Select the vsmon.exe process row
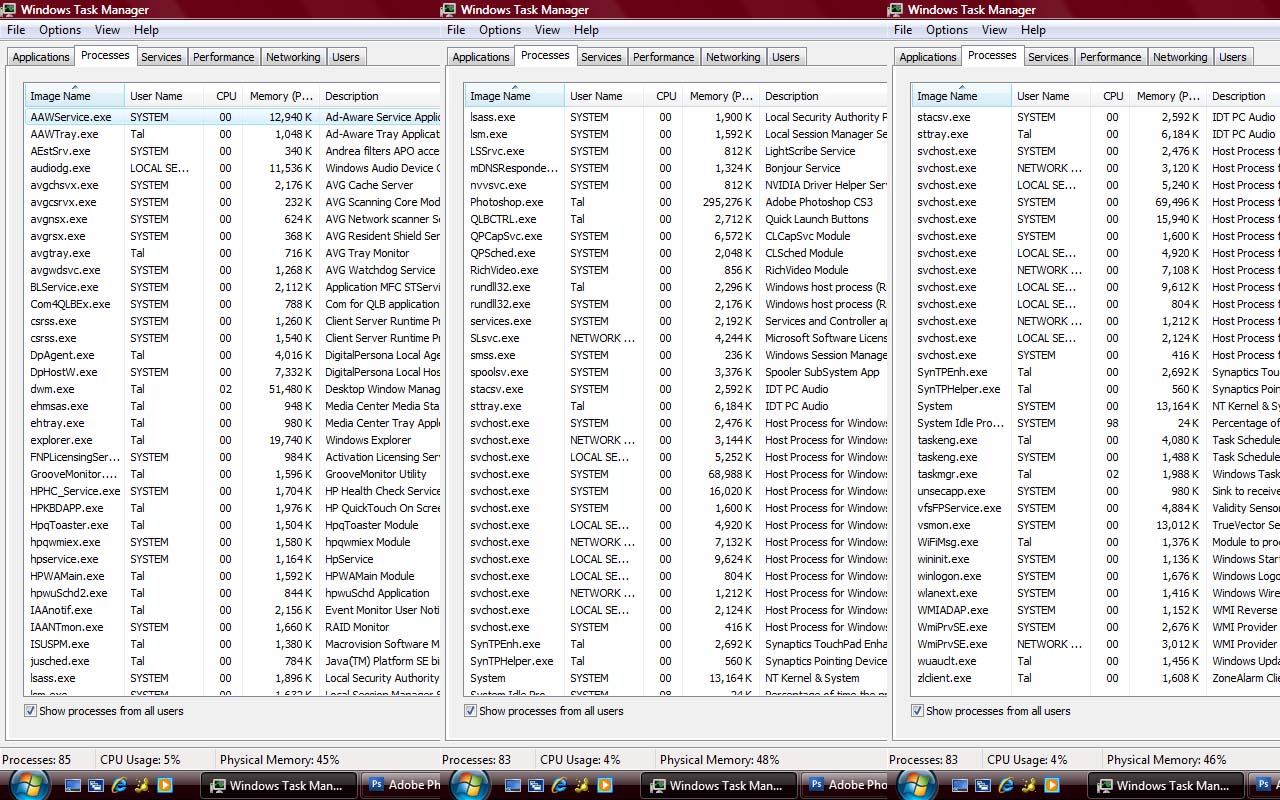Image resolution: width=1280 pixels, height=800 pixels. [1096, 525]
